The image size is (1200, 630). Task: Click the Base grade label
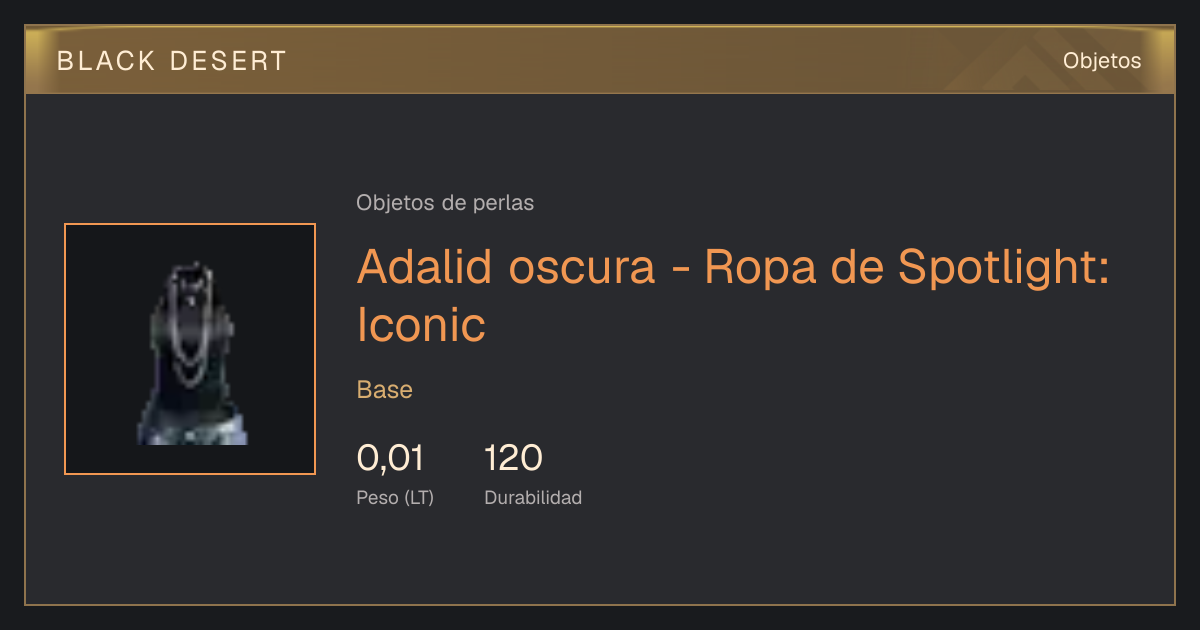(x=385, y=390)
